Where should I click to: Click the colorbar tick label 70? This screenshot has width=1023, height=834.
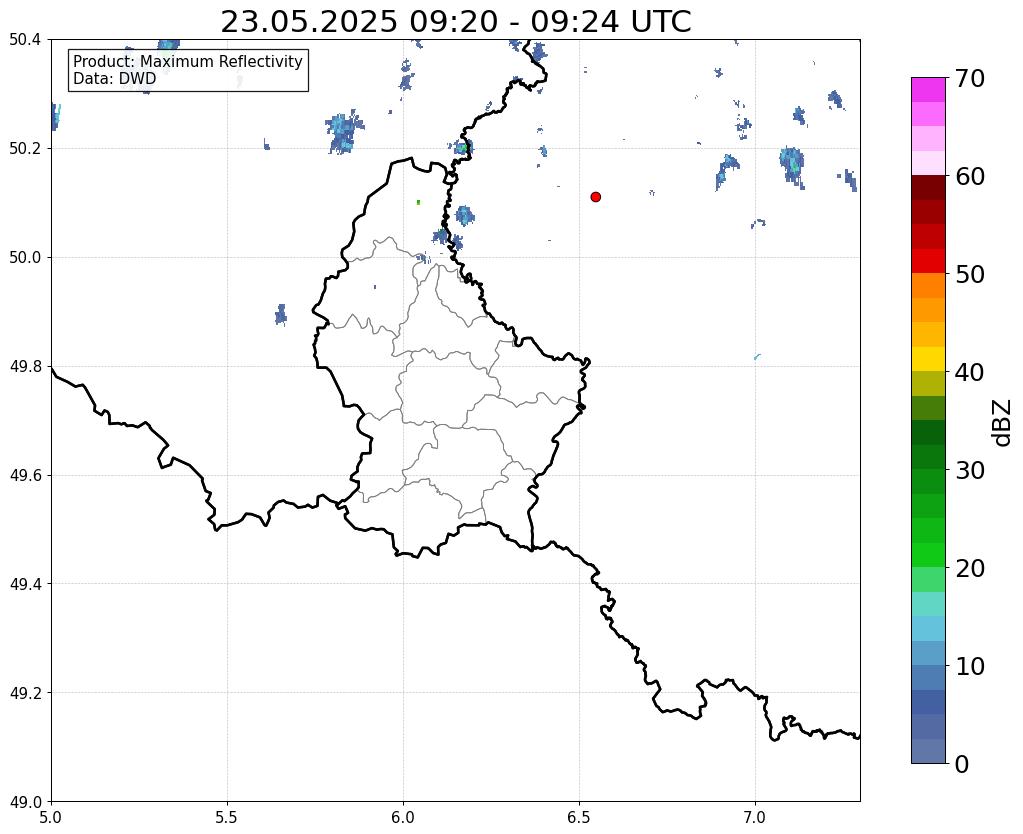(970, 78)
